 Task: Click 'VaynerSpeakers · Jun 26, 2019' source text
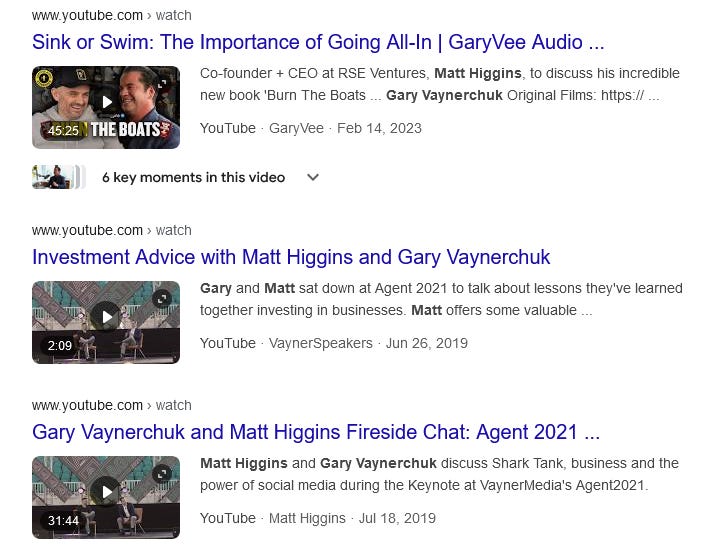(368, 343)
